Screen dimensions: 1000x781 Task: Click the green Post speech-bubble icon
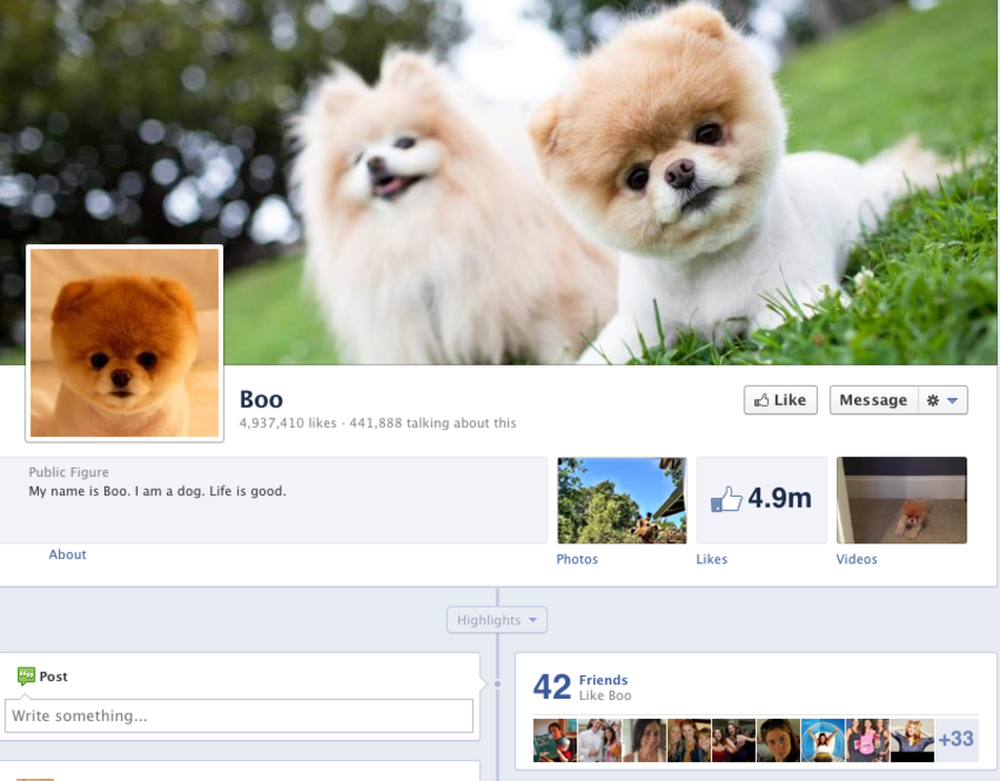coord(26,676)
